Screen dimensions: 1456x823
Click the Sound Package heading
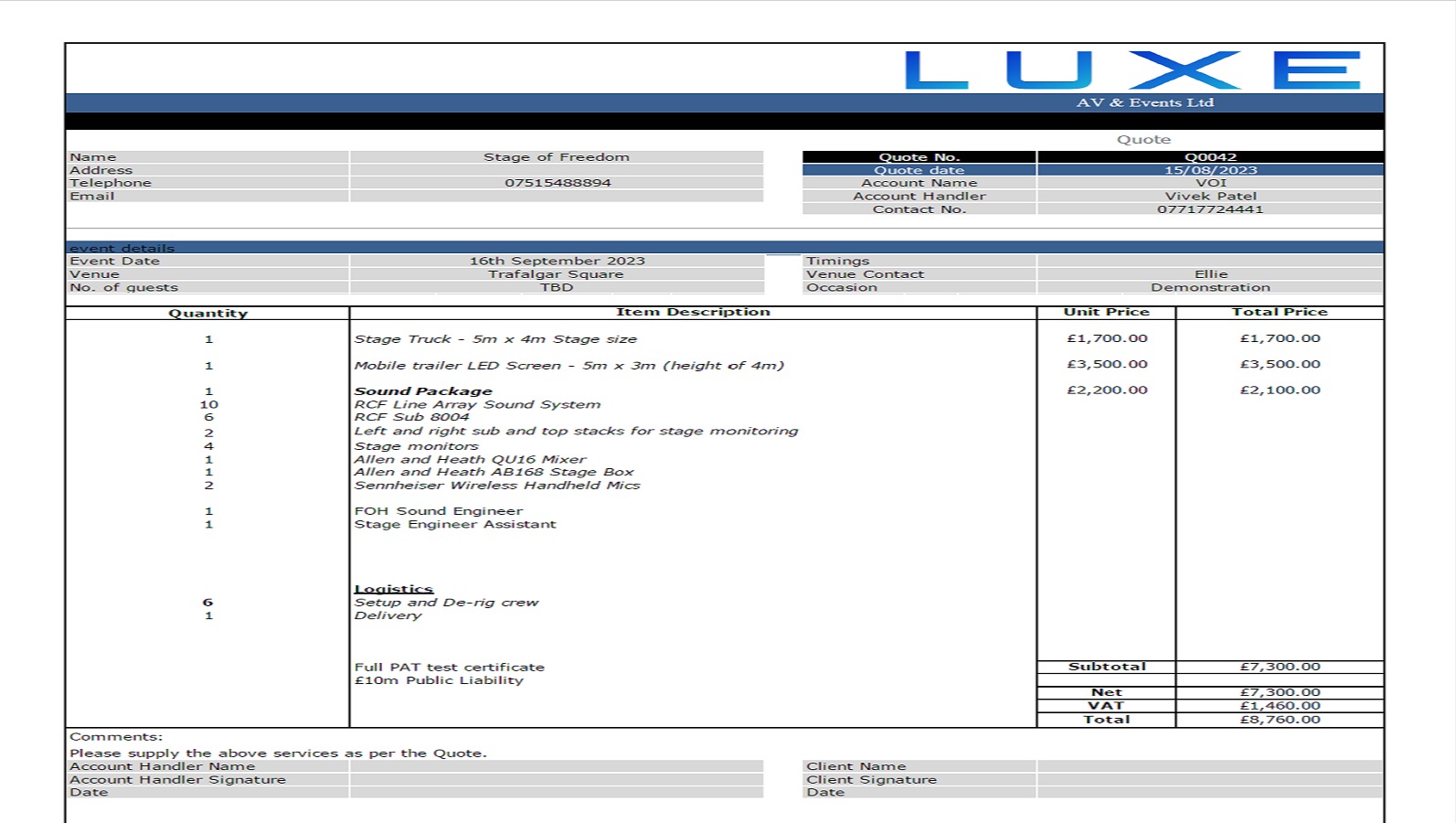click(x=423, y=390)
